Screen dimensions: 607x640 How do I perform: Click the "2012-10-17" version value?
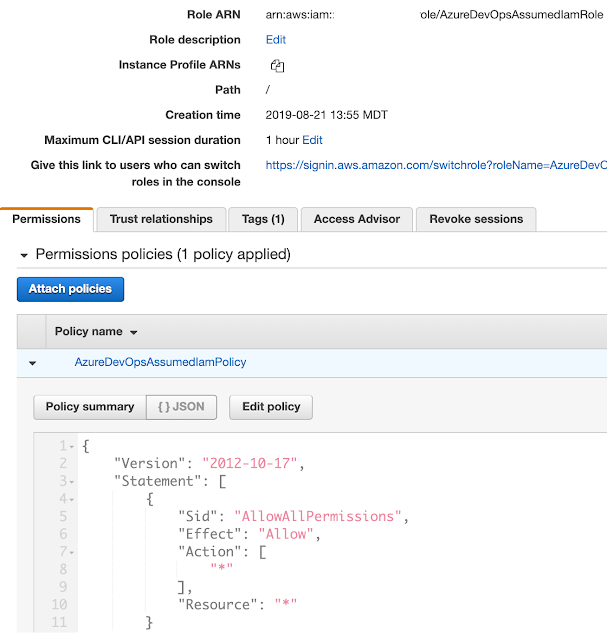pyautogui.click(x=250, y=463)
